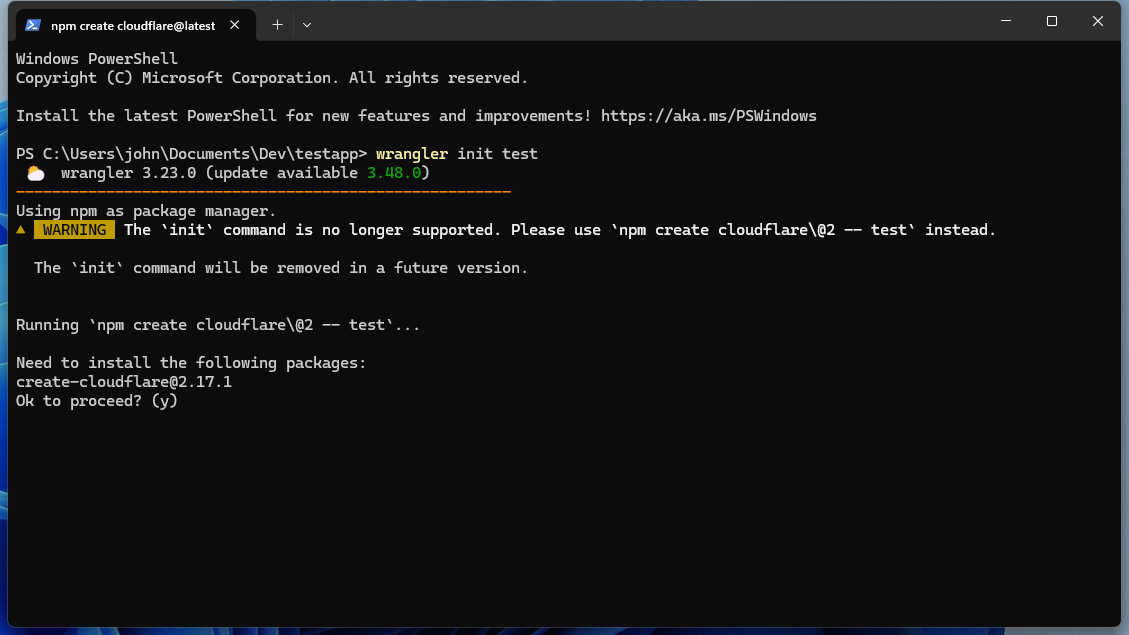Screen dimensions: 1129x635
Task: Click the 'wrangler init test' command text
Action: click(457, 154)
